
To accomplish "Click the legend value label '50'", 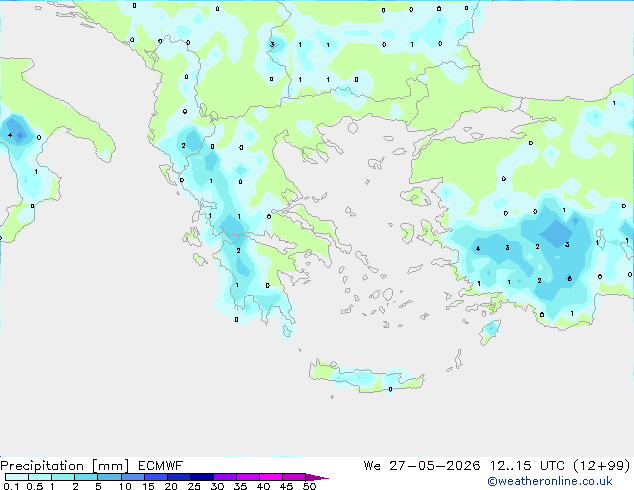I will [x=309, y=486].
